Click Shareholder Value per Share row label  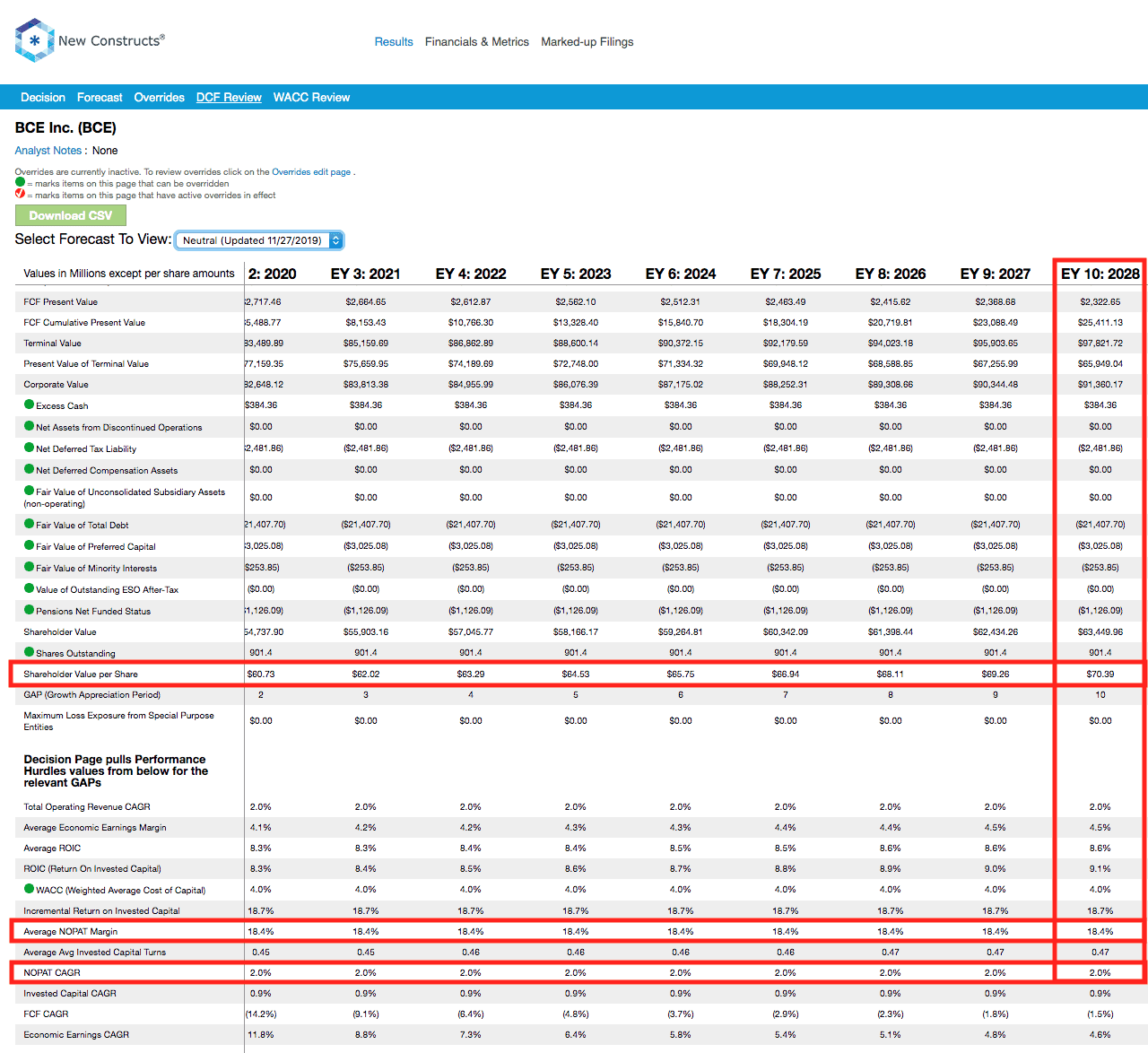(81, 674)
